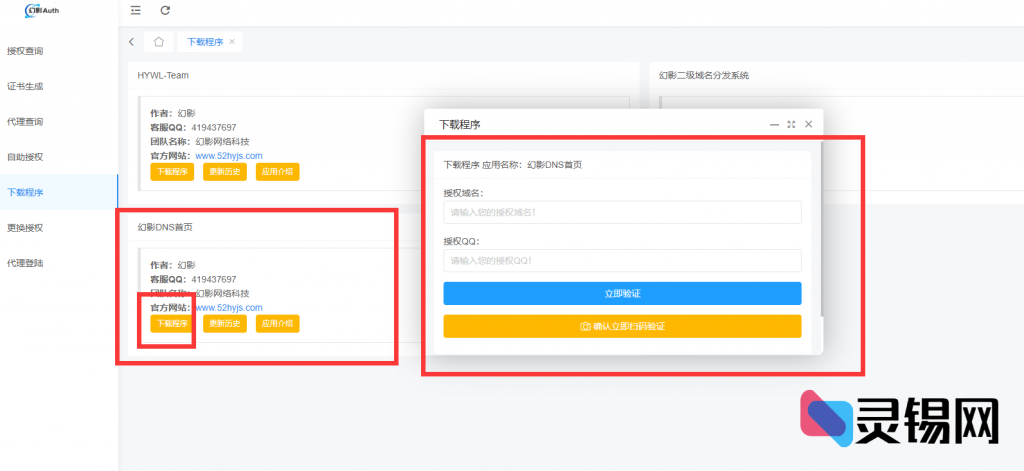
Task: Open 证书生成 in the sidebar
Action: (x=25, y=86)
